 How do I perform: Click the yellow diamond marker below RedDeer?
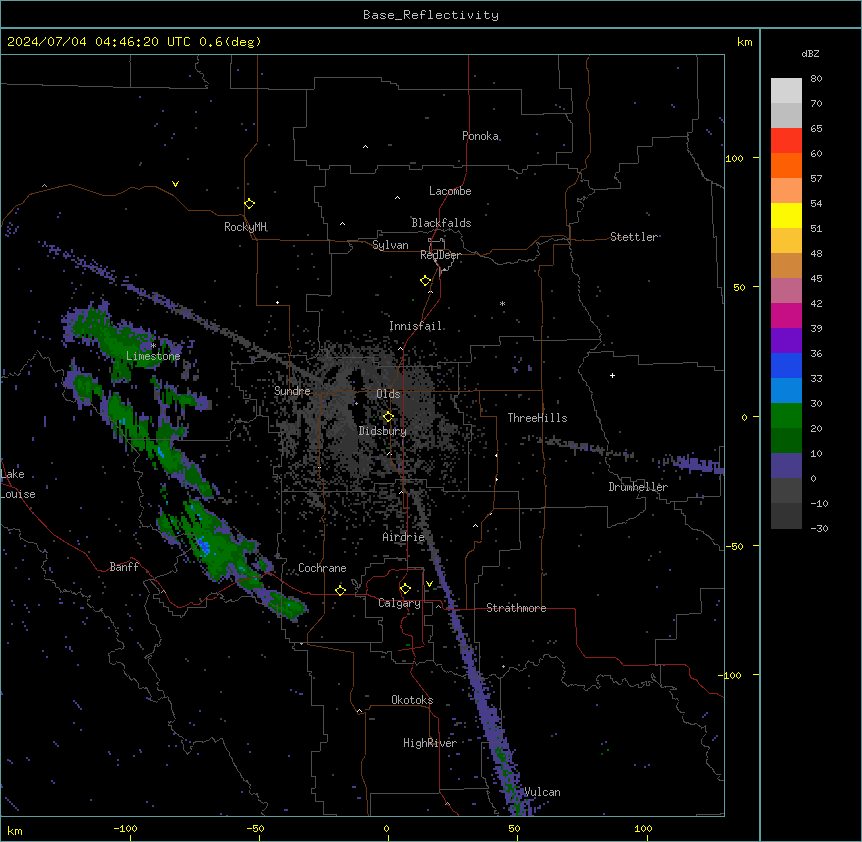[x=425, y=281]
